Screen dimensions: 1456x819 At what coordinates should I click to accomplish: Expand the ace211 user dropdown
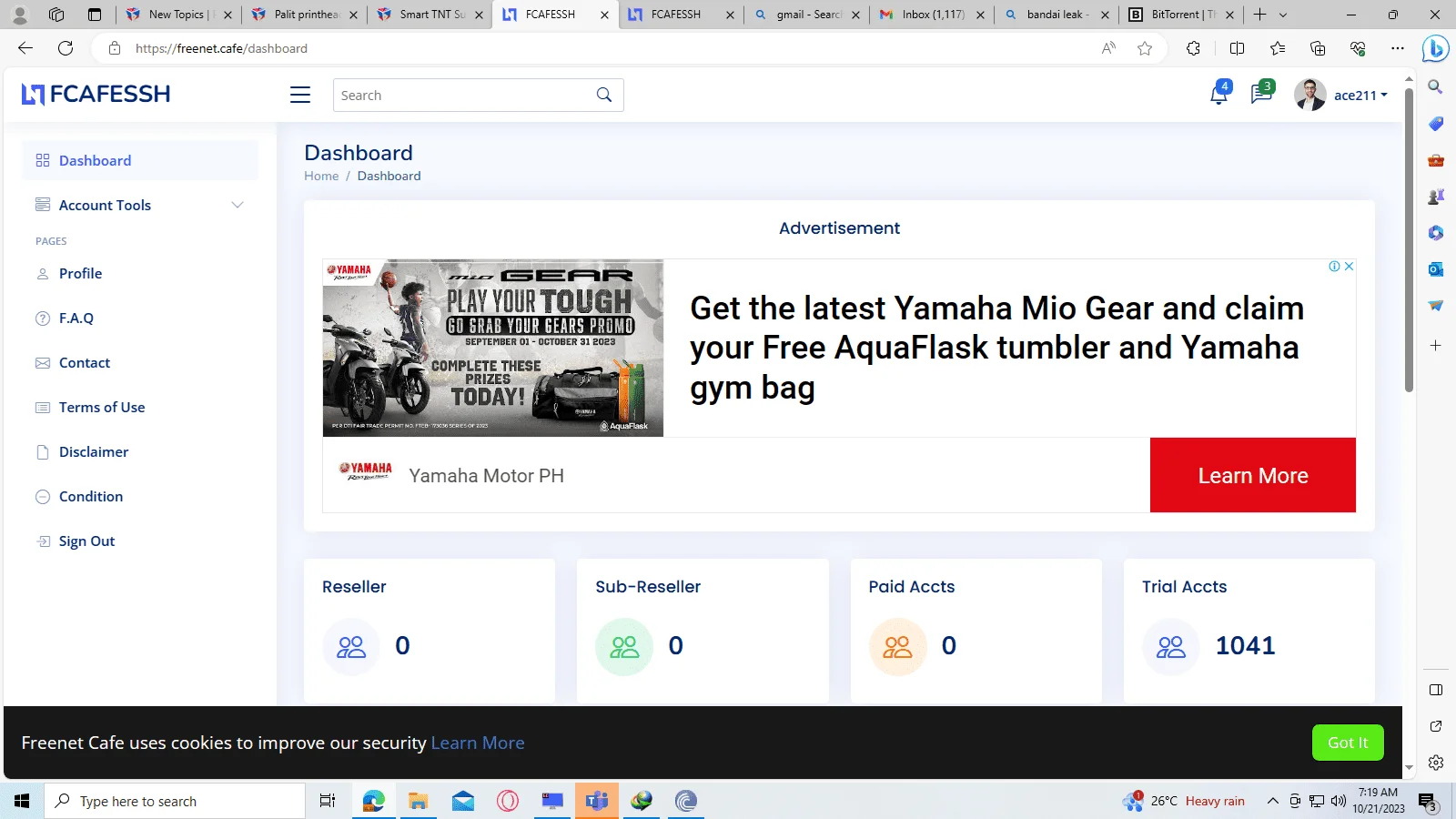(x=1360, y=95)
